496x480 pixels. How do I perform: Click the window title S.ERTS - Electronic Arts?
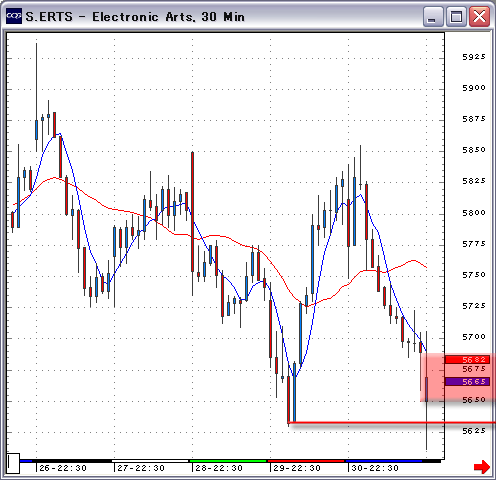click(x=135, y=17)
